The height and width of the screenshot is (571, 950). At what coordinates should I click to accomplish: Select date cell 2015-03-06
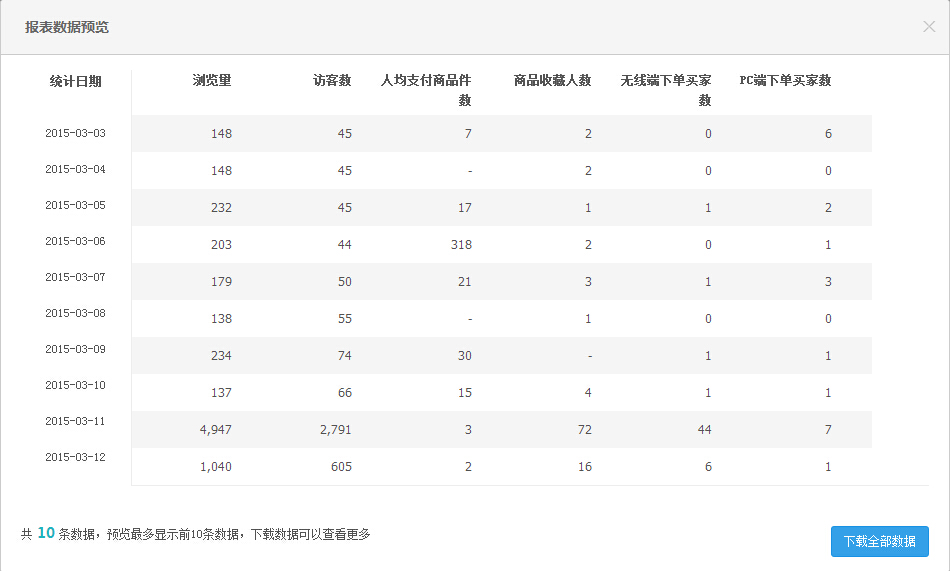[75, 241]
